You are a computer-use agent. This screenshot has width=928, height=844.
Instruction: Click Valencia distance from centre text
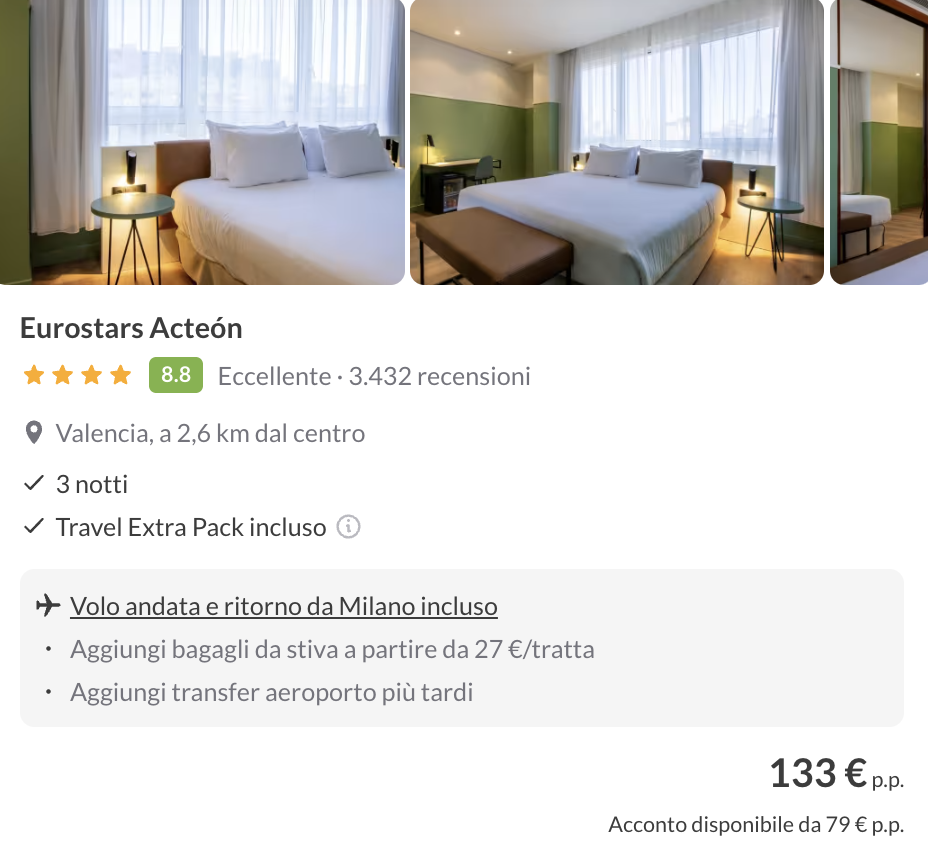[210, 433]
